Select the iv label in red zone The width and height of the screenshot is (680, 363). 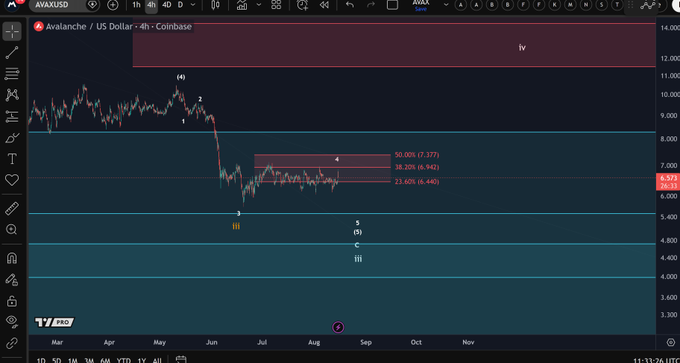coord(522,47)
